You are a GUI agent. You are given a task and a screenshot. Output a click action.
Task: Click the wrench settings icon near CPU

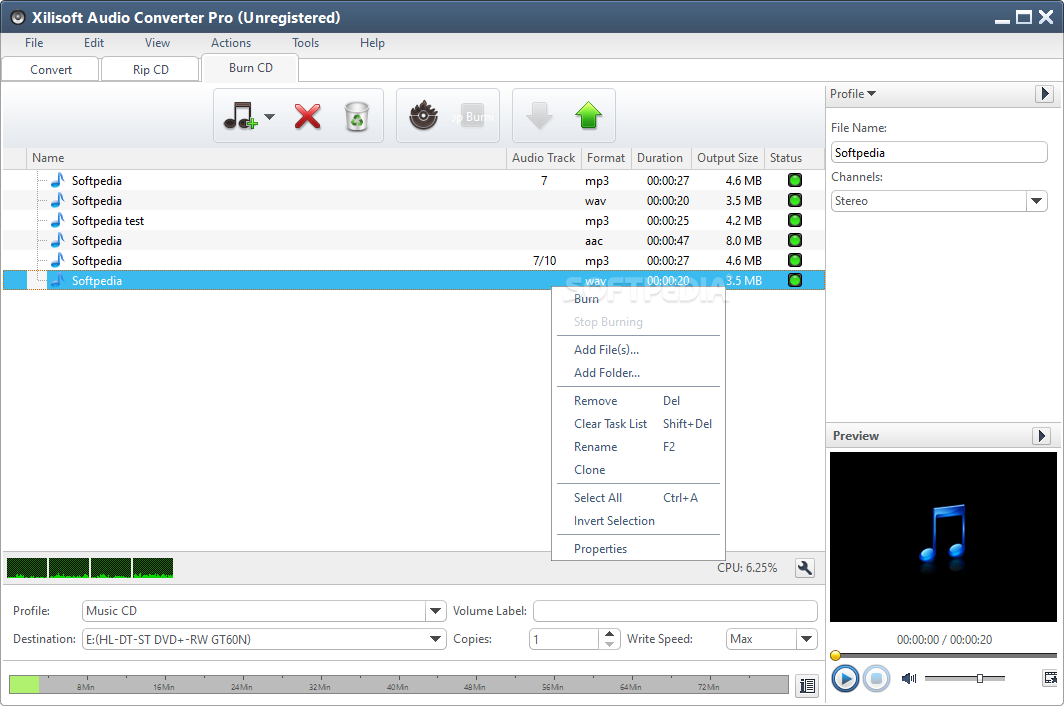(x=805, y=568)
